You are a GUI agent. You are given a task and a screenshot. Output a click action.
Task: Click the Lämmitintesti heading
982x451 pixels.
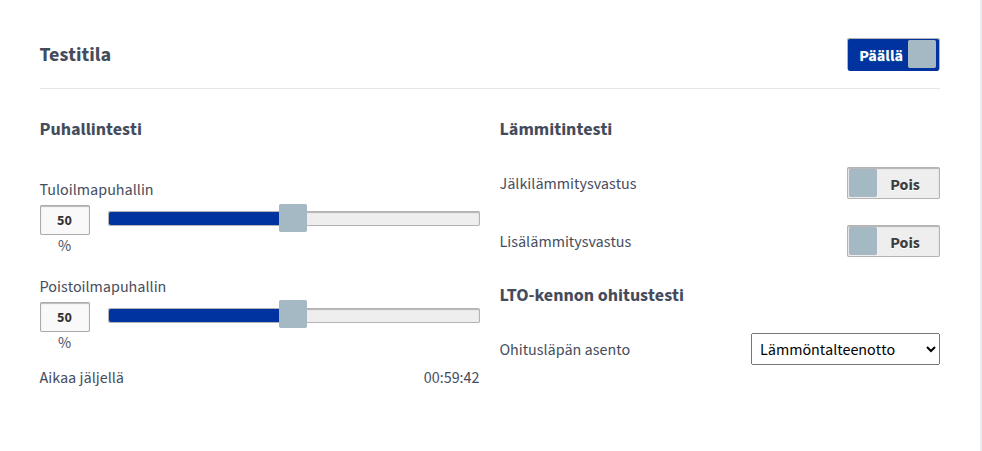(555, 129)
